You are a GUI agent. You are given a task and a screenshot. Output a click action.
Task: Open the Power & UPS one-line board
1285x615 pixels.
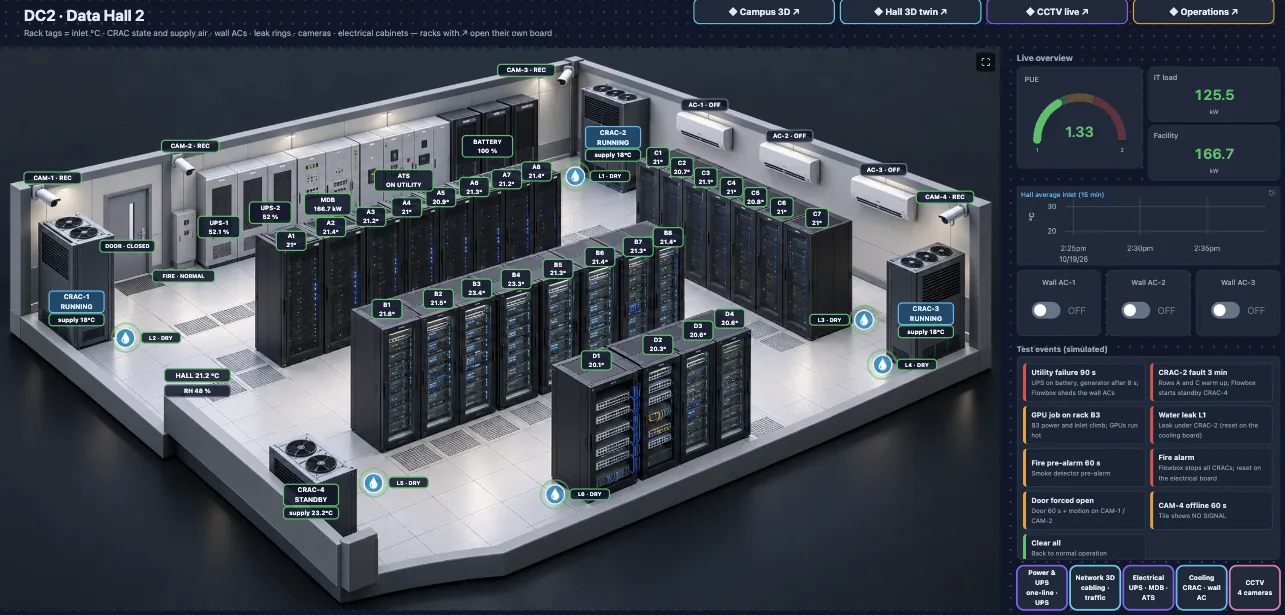[x=1041, y=587]
